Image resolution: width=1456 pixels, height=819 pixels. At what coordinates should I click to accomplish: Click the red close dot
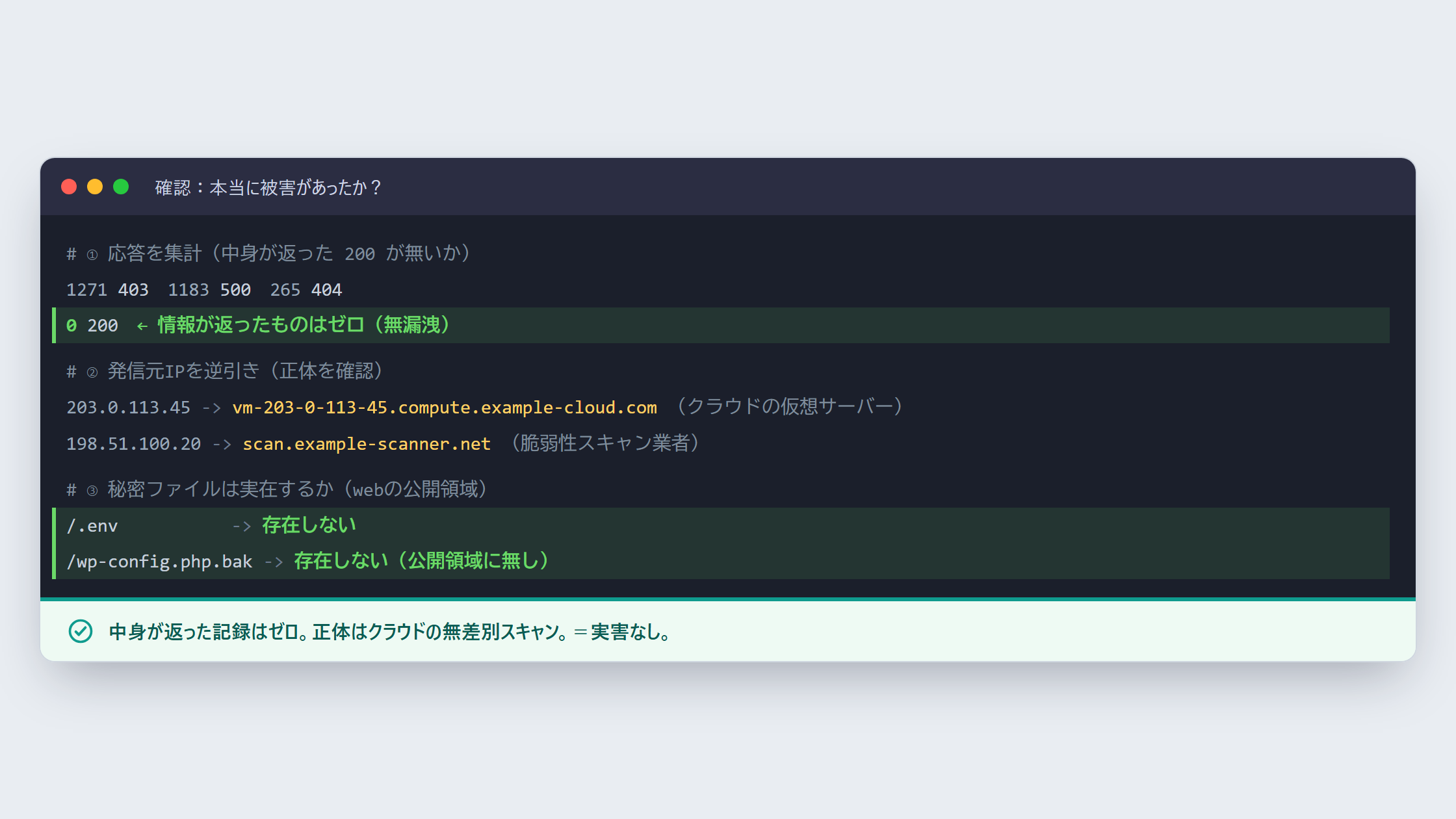(69, 187)
